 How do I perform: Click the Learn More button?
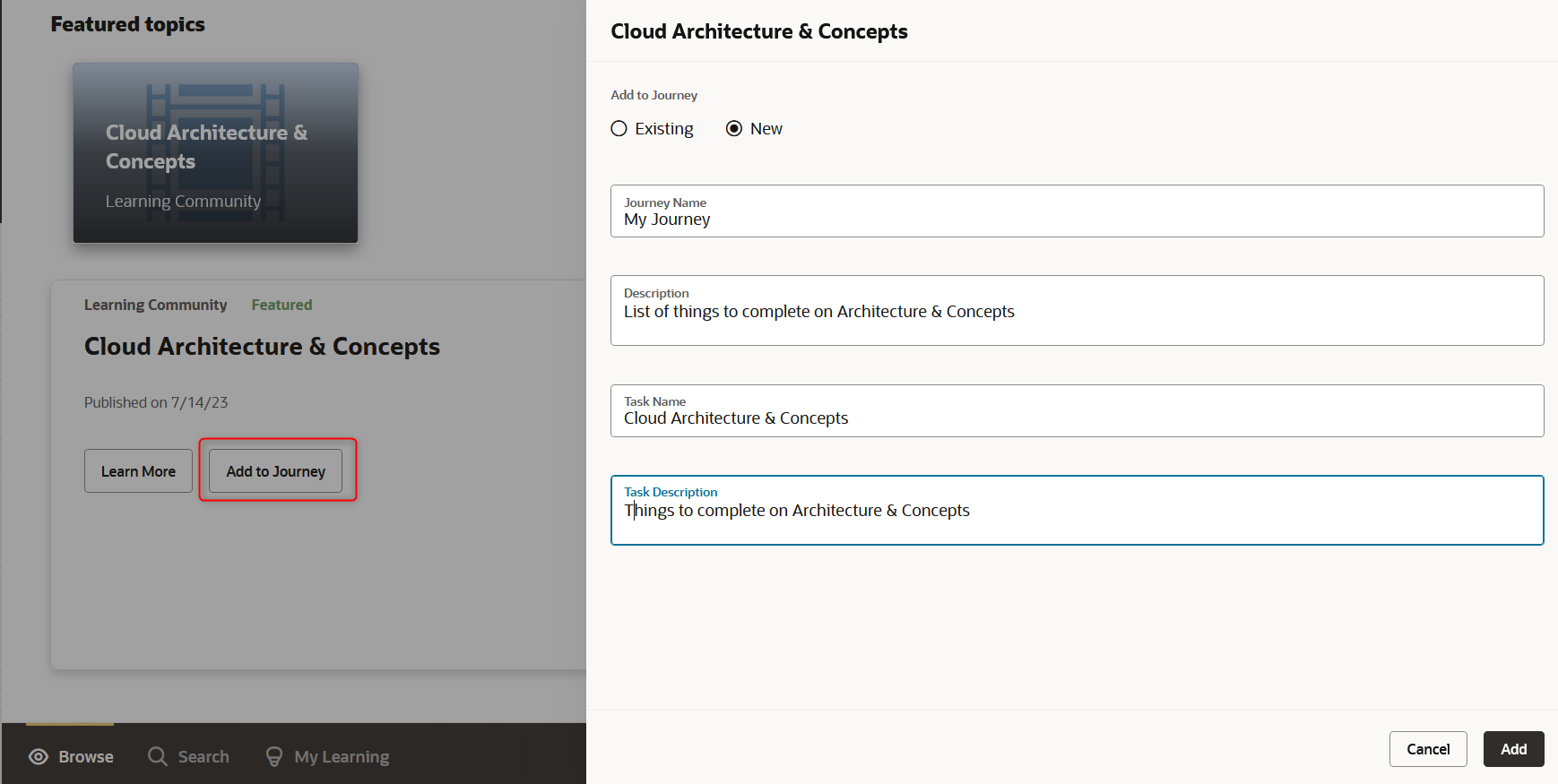tap(138, 471)
